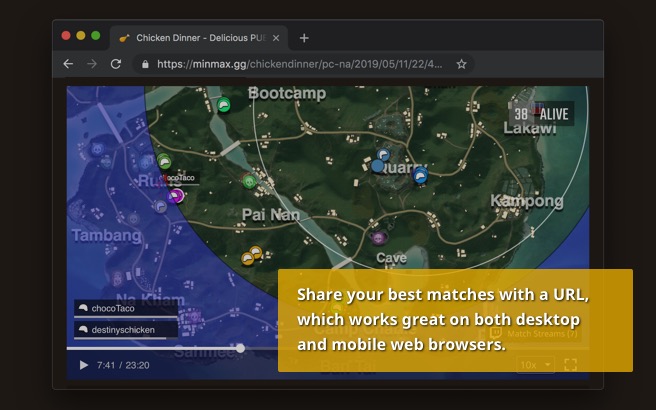The width and height of the screenshot is (656, 410).
Task: Click the 38 ALIVE counter
Action: coord(541,114)
